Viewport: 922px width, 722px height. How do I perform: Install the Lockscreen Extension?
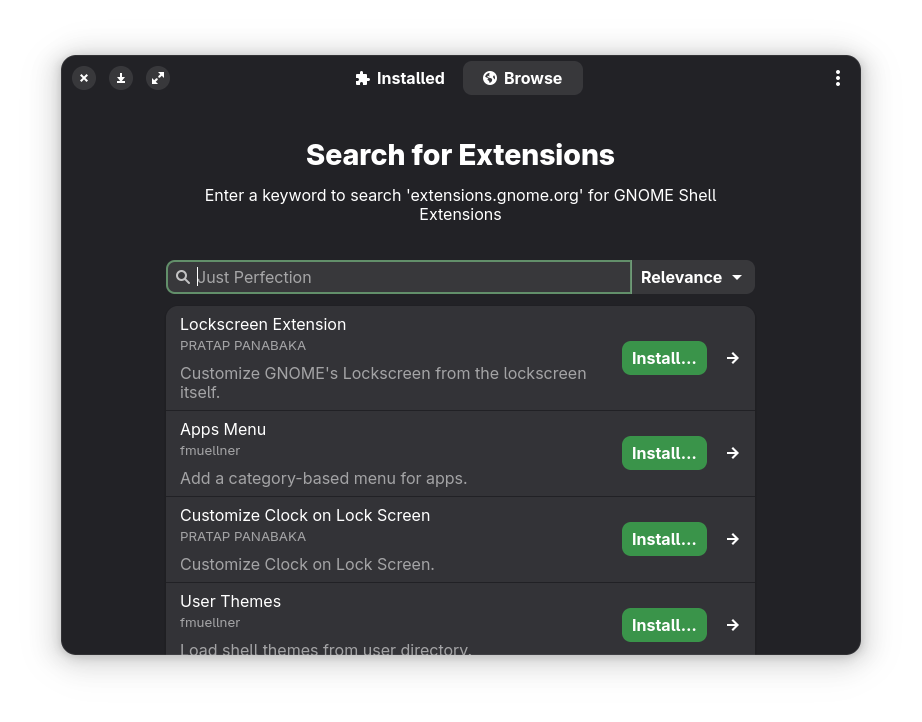[x=664, y=358]
